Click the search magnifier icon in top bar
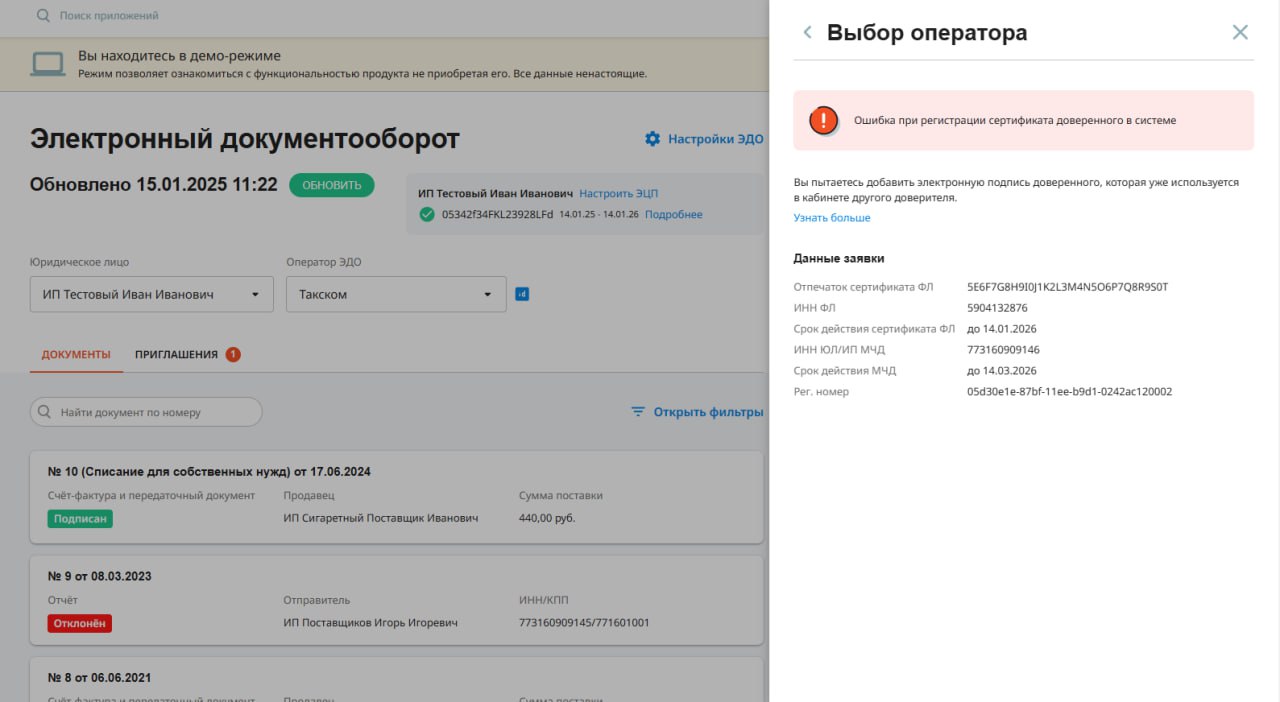 coord(43,15)
